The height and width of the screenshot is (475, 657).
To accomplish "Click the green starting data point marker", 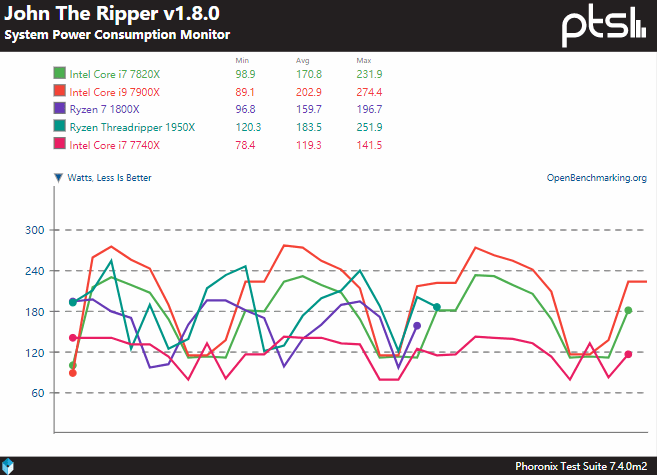I will pyautogui.click(x=72, y=365).
